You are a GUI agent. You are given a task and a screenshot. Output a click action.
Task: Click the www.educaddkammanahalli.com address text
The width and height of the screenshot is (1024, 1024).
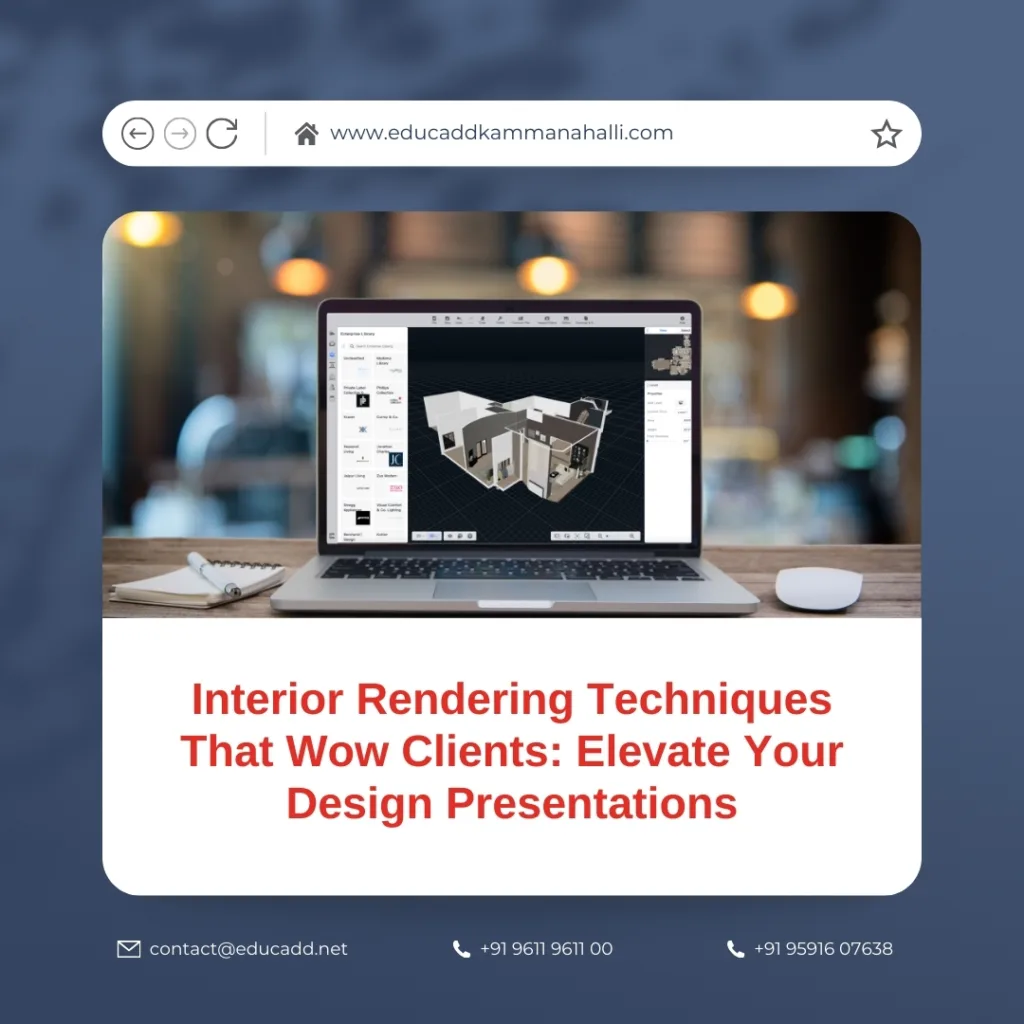point(501,133)
